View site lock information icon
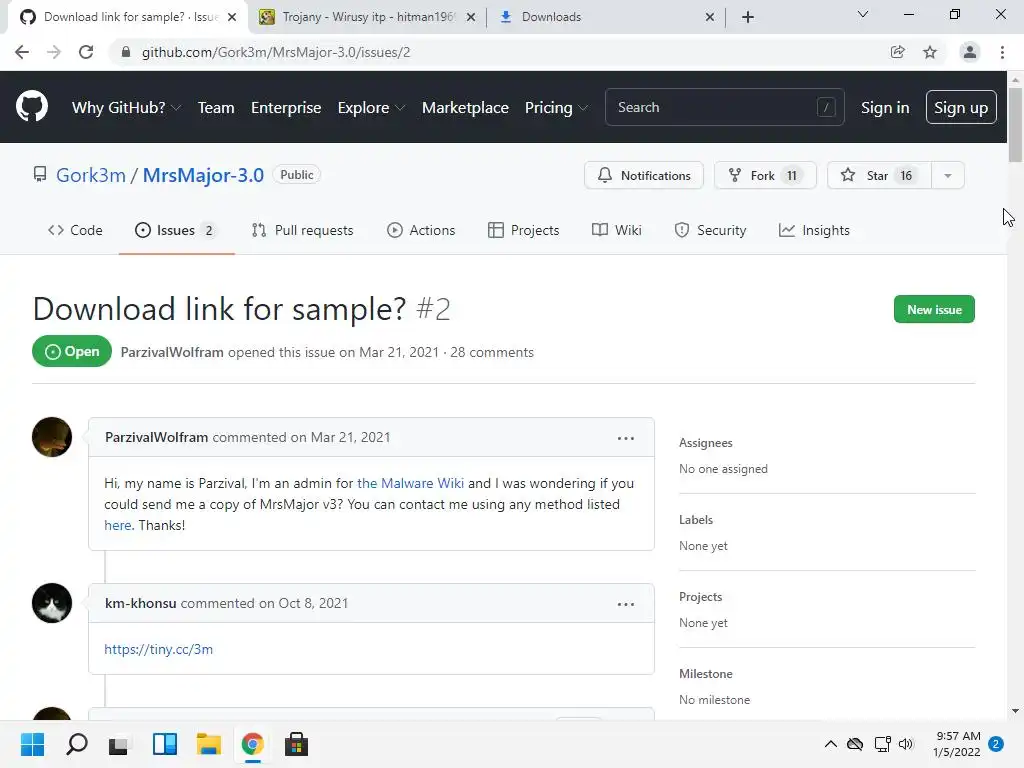Image resolution: width=1024 pixels, height=768 pixels. [x=126, y=52]
